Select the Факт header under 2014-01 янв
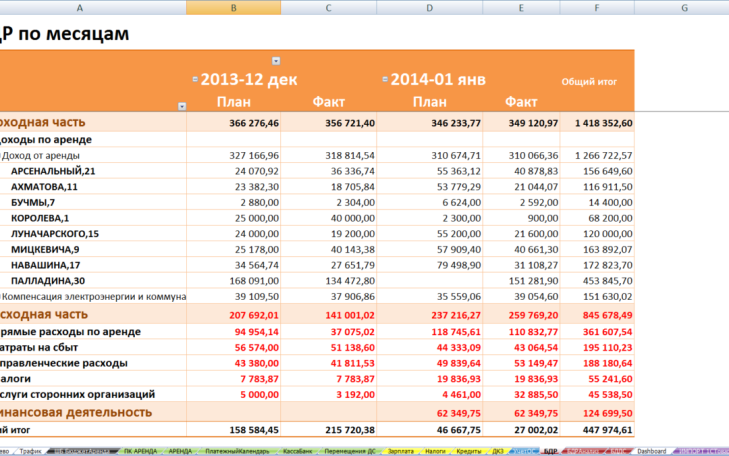 click(x=521, y=102)
